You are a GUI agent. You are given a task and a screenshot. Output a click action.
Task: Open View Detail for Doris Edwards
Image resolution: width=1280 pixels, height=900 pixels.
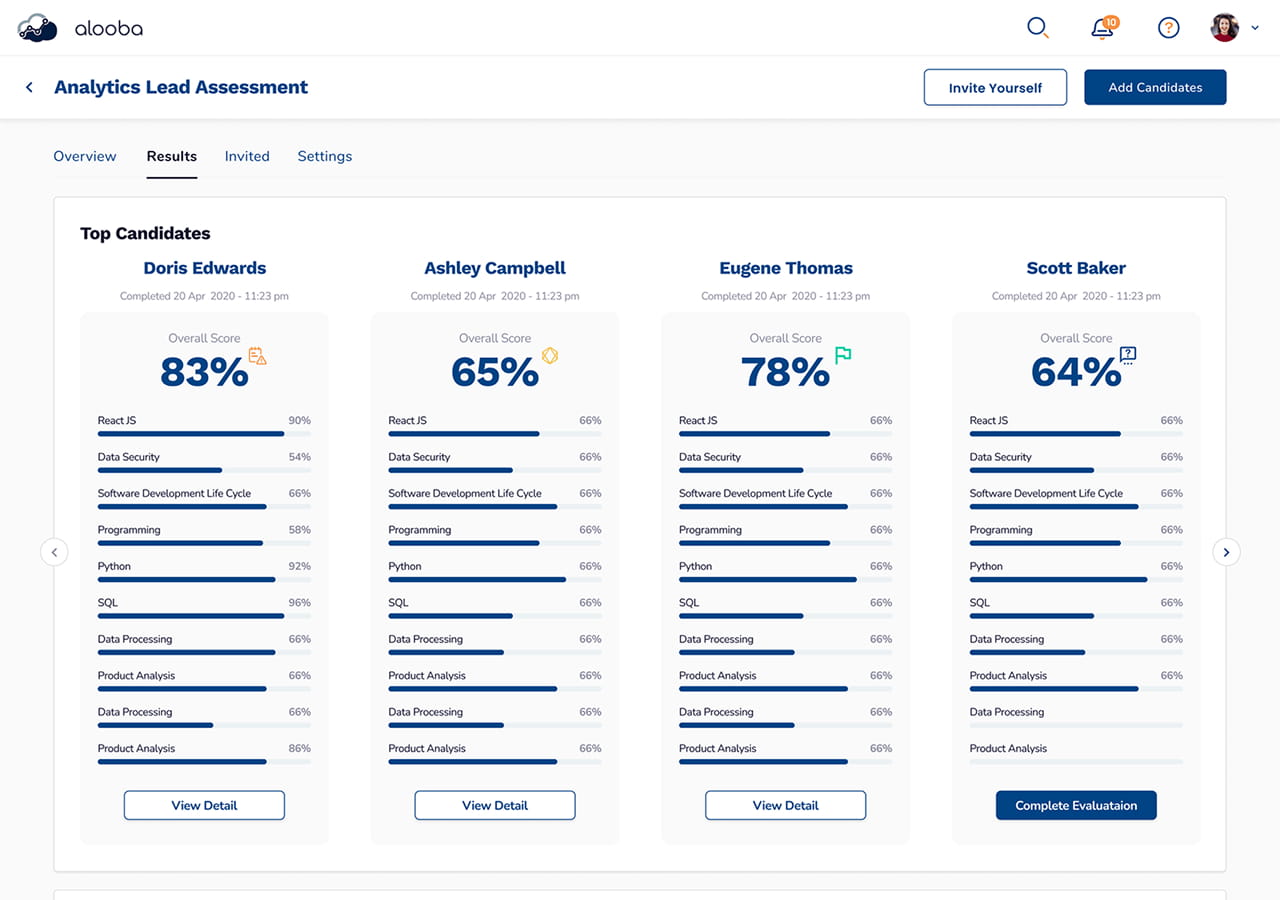[204, 805]
